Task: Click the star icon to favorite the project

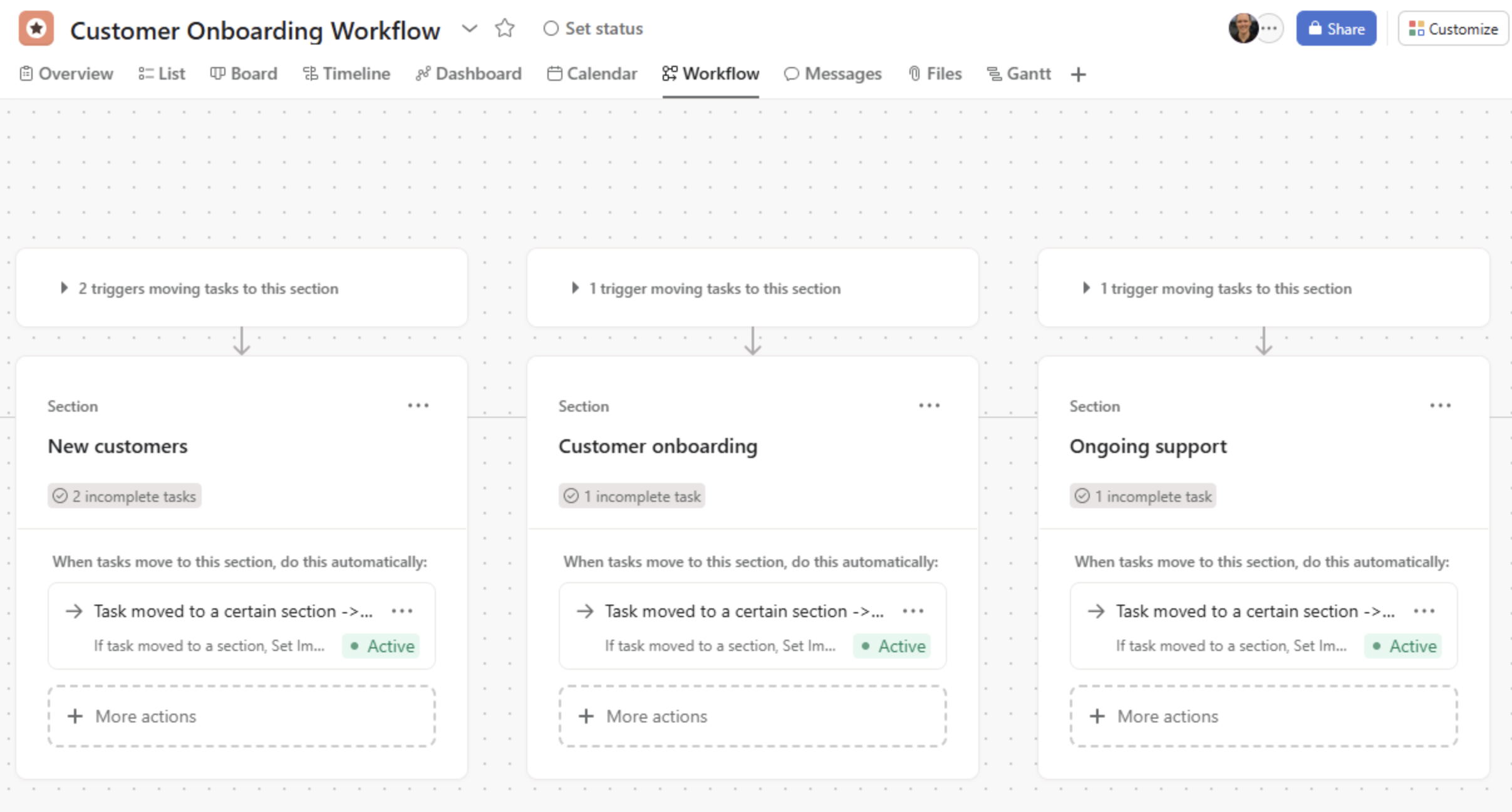Action: (x=505, y=28)
